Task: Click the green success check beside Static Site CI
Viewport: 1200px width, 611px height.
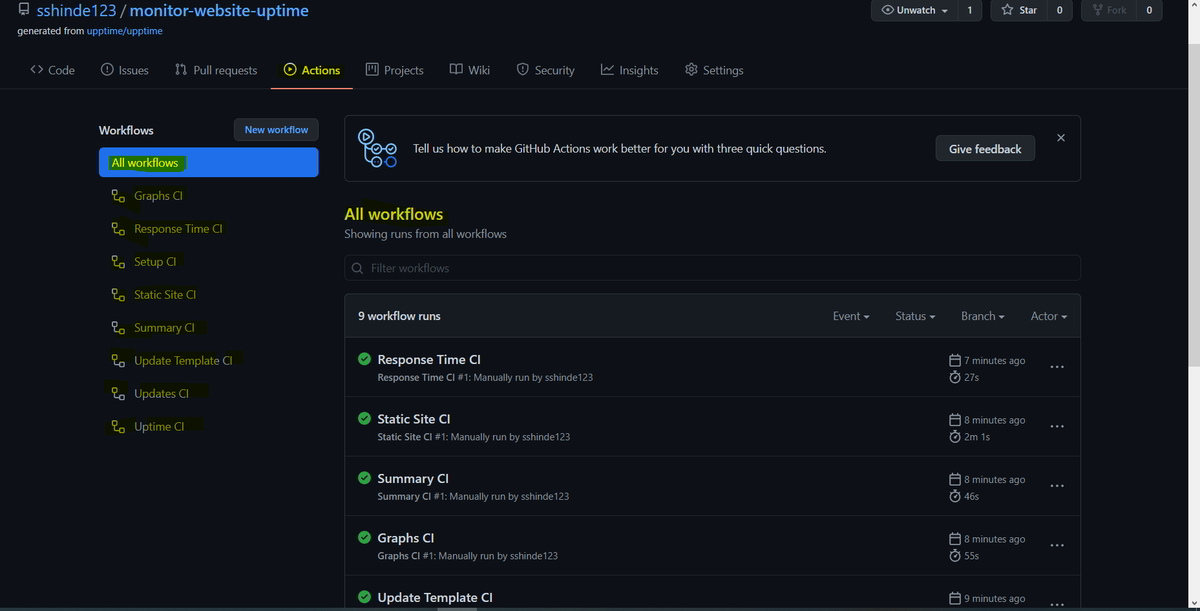Action: point(364,419)
